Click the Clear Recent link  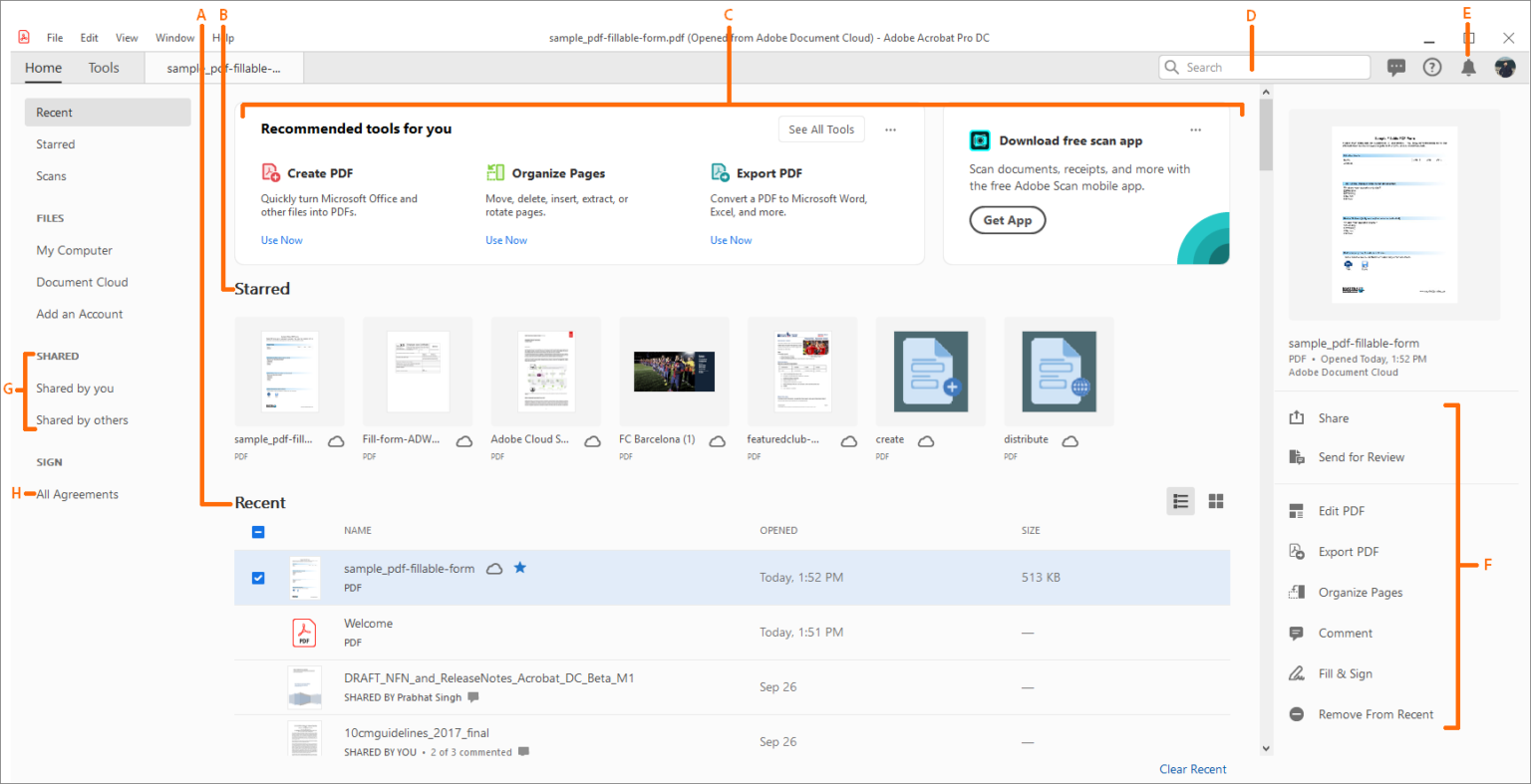[x=1192, y=768]
